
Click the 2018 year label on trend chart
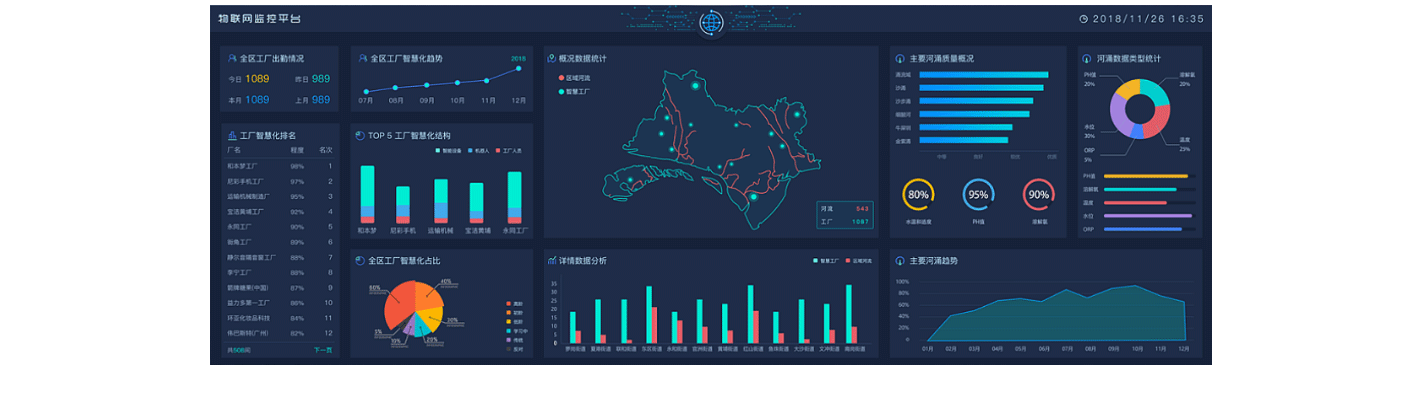pyautogui.click(x=518, y=58)
